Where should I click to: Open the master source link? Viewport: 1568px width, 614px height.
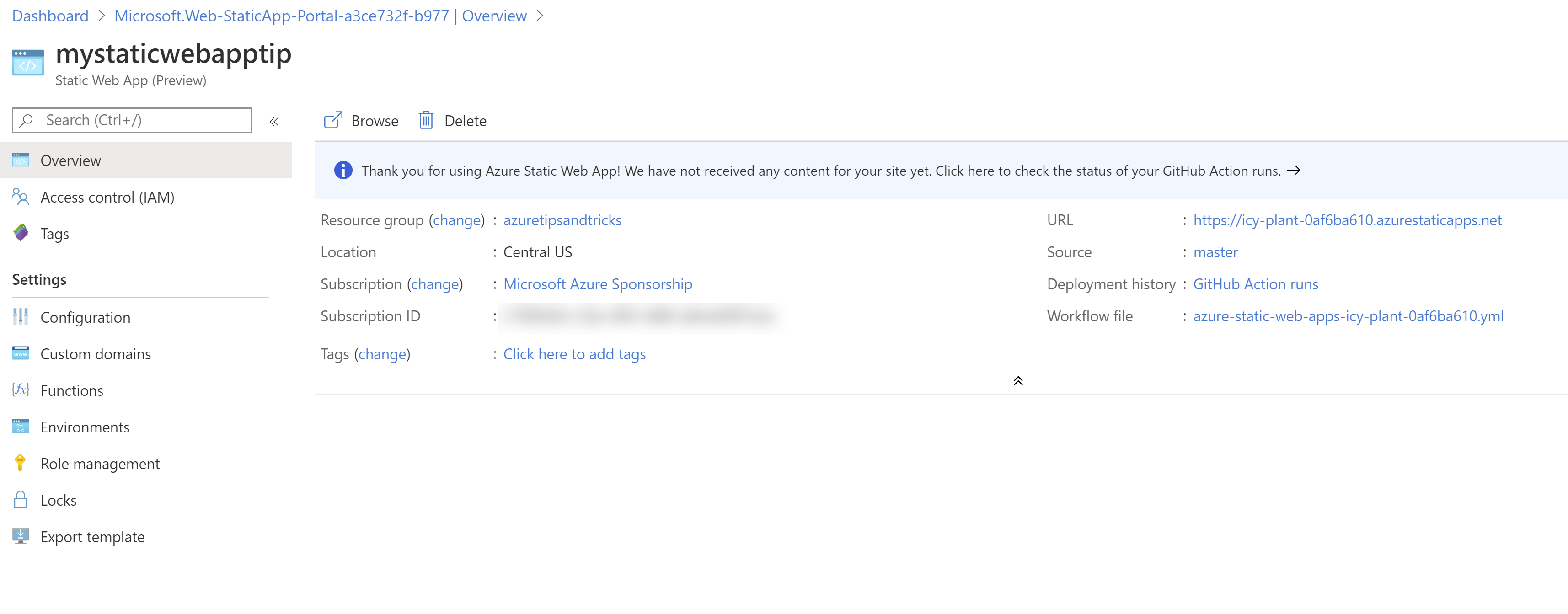1215,252
